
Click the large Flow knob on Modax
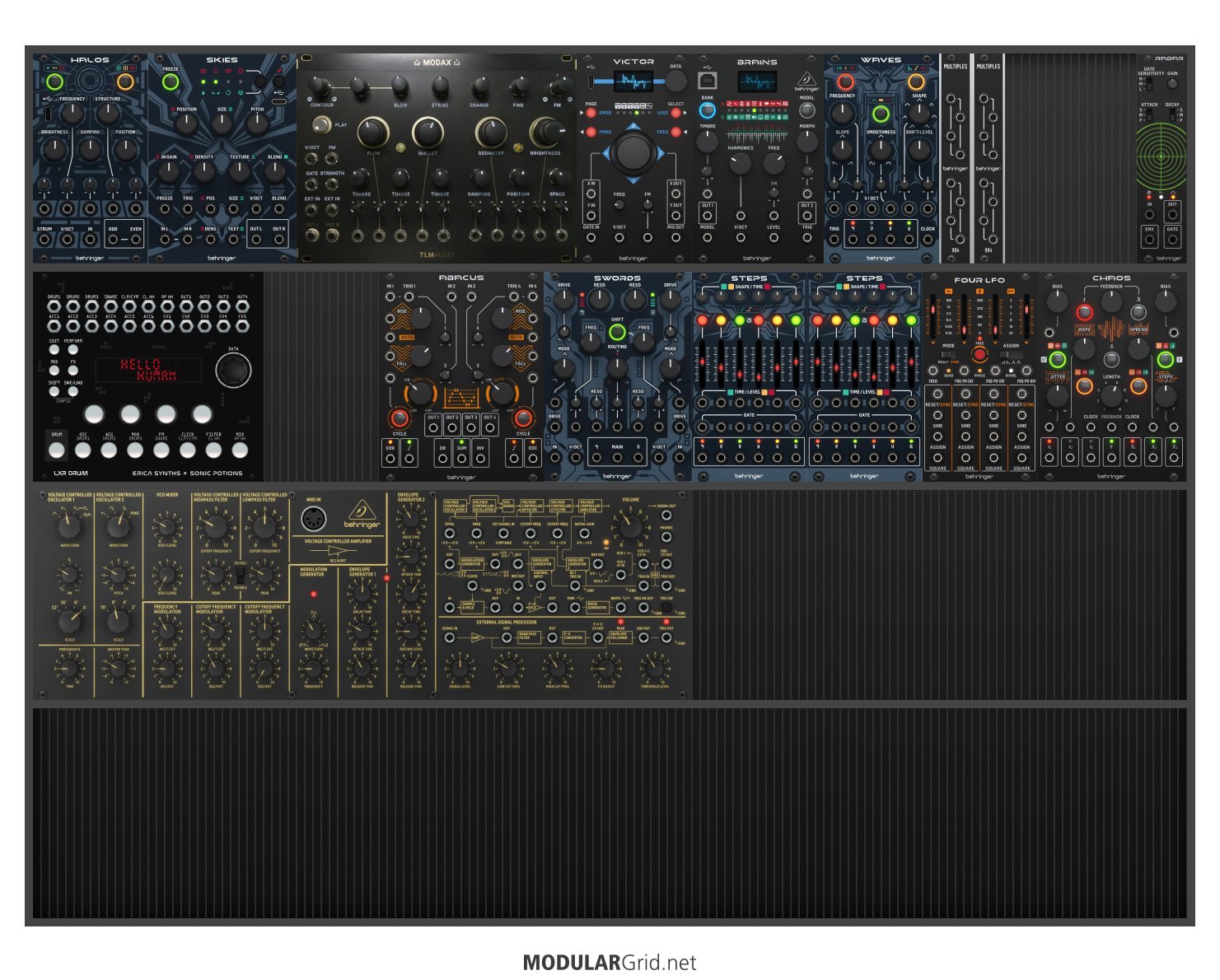(373, 132)
